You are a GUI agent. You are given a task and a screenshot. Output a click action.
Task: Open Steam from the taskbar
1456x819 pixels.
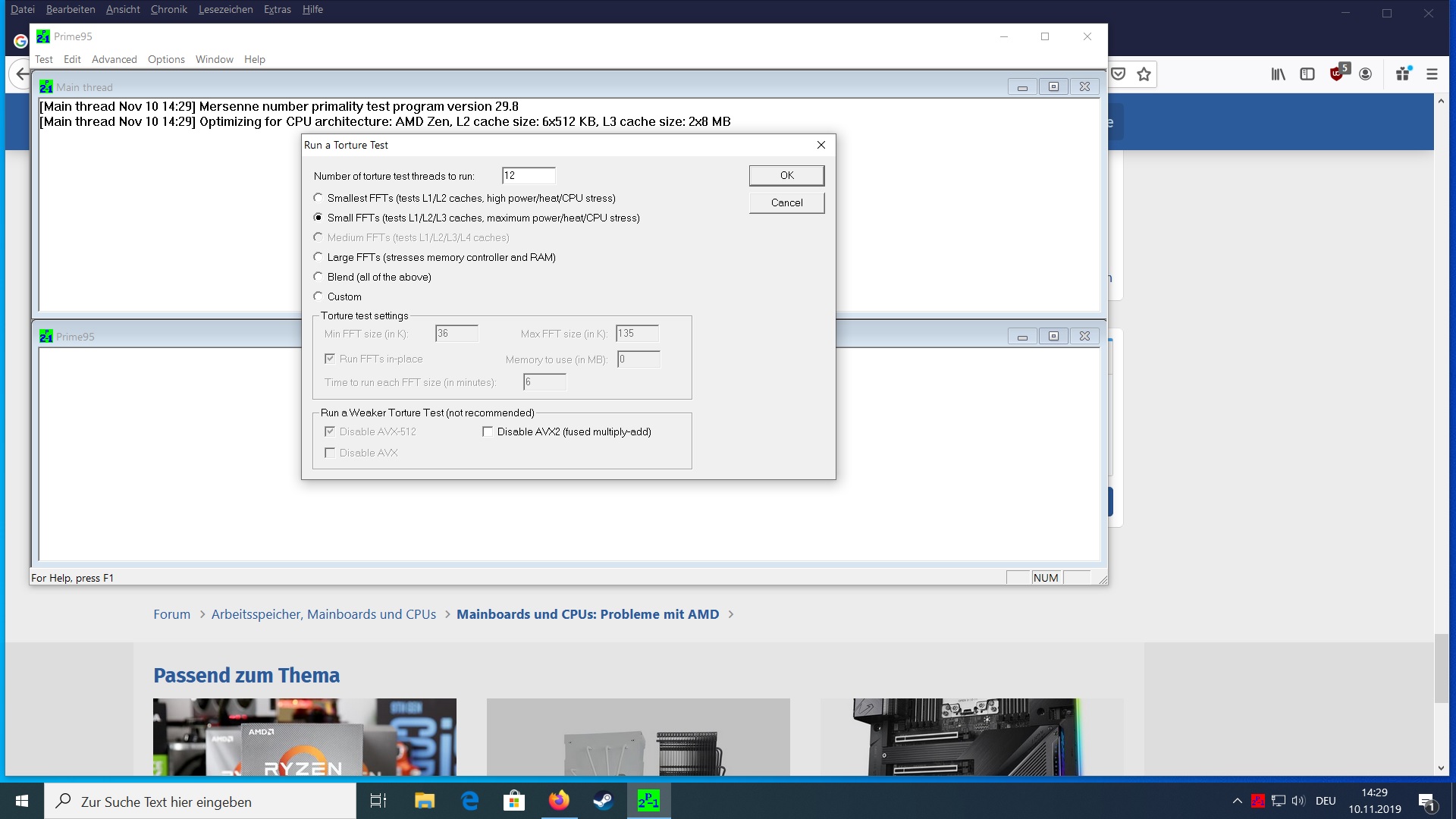[603, 801]
